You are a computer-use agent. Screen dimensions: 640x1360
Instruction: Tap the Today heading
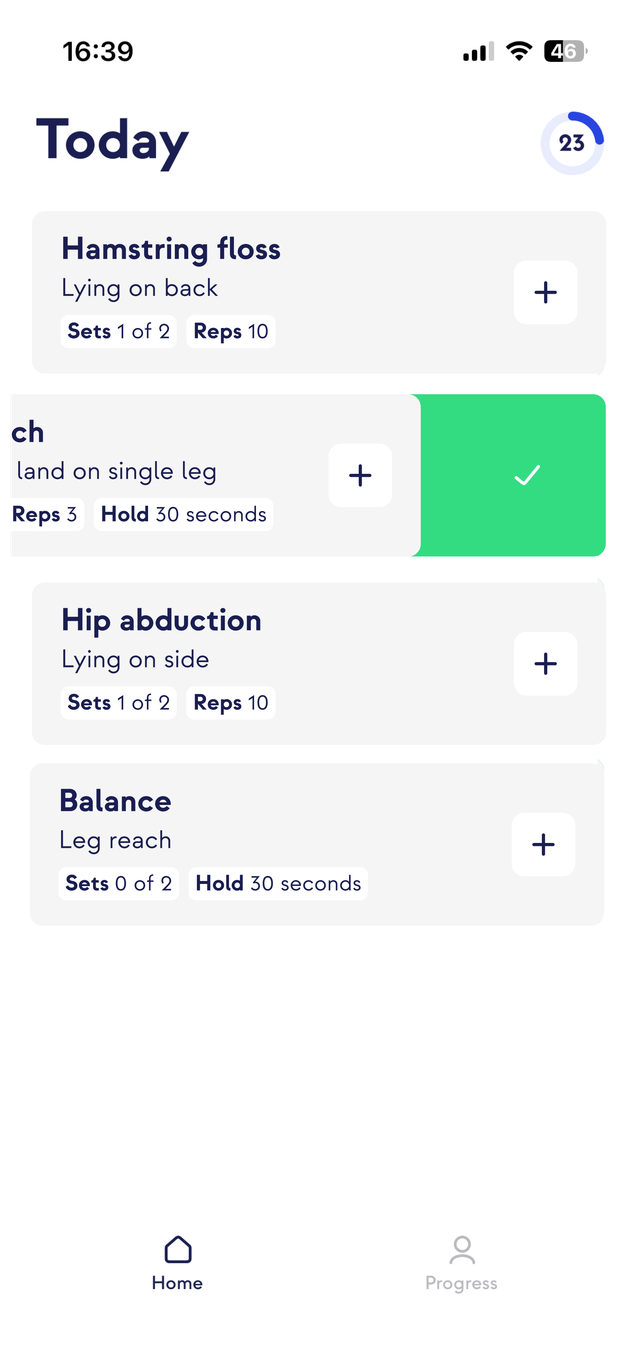[x=112, y=141]
